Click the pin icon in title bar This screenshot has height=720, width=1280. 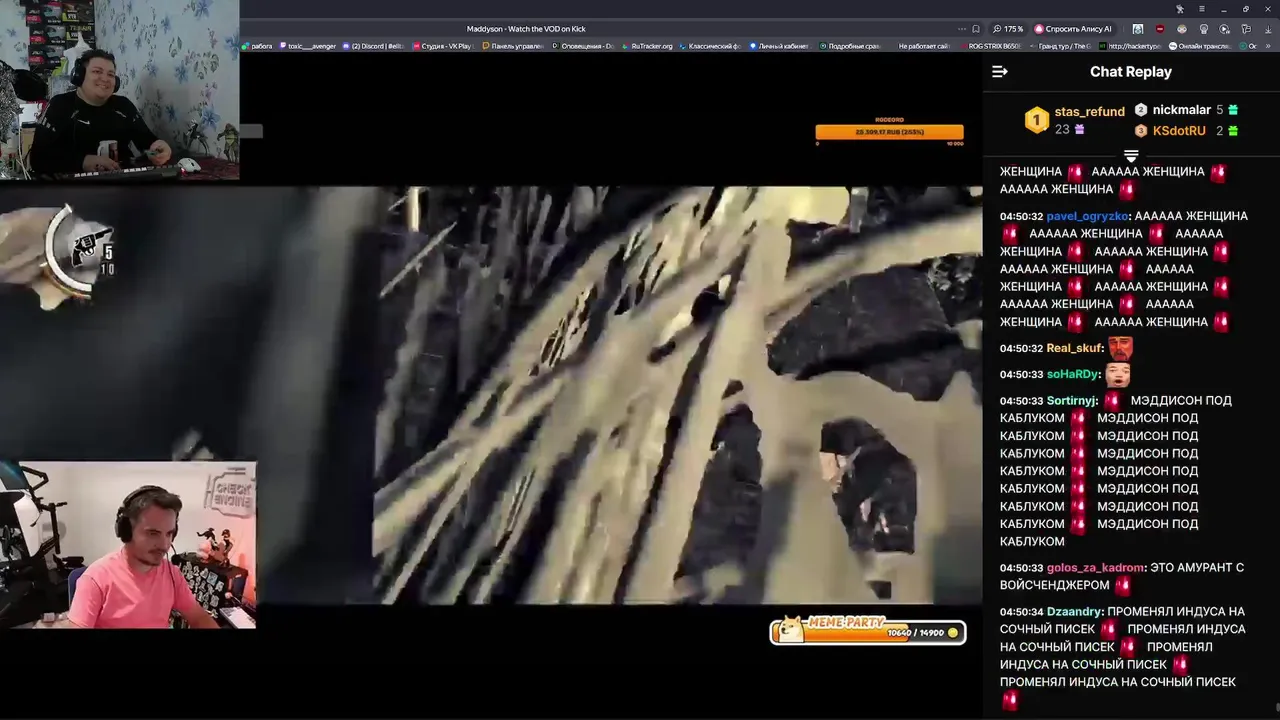[1180, 9]
